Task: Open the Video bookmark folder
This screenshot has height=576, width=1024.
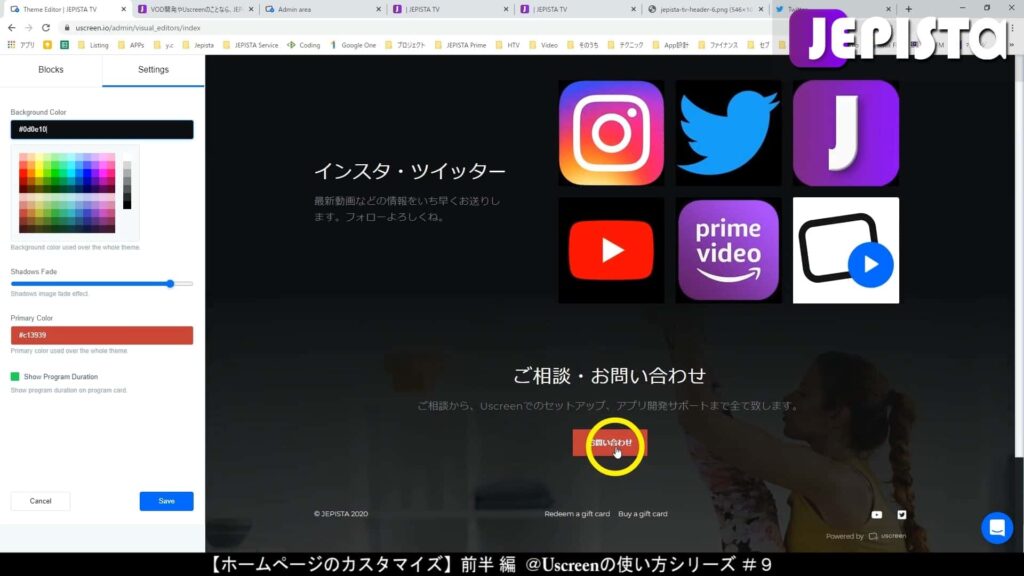Action: point(543,45)
